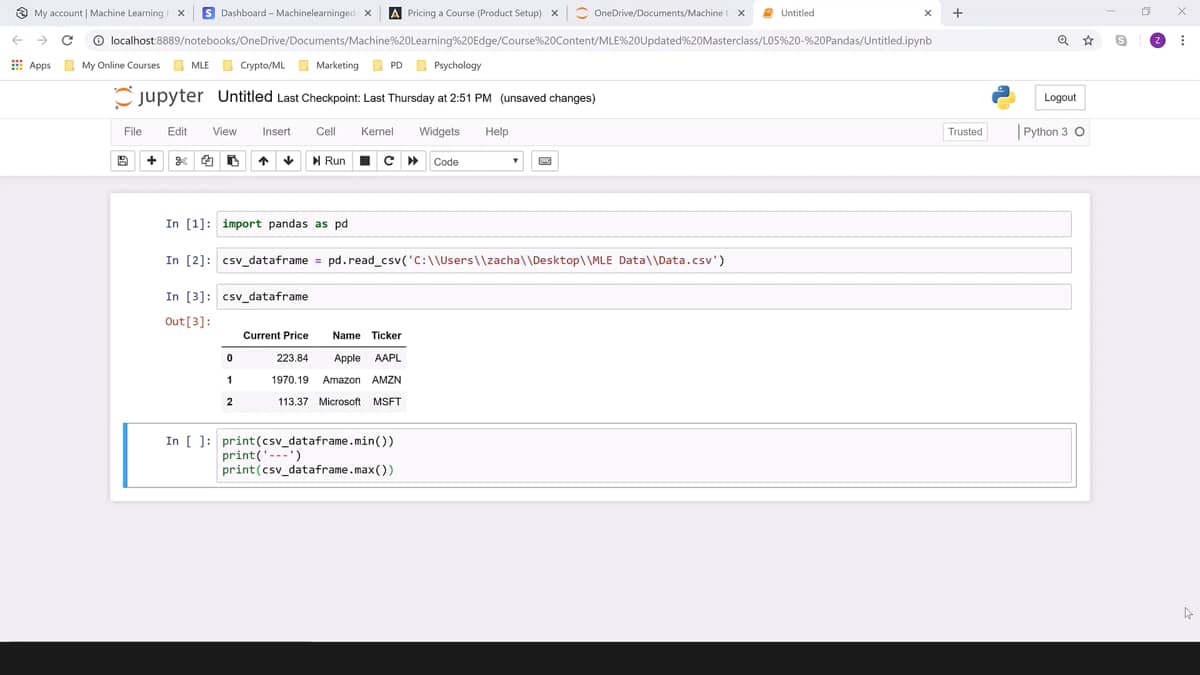1200x675 pixels.
Task: Click the pd.read_csv code cell
Action: point(644,260)
